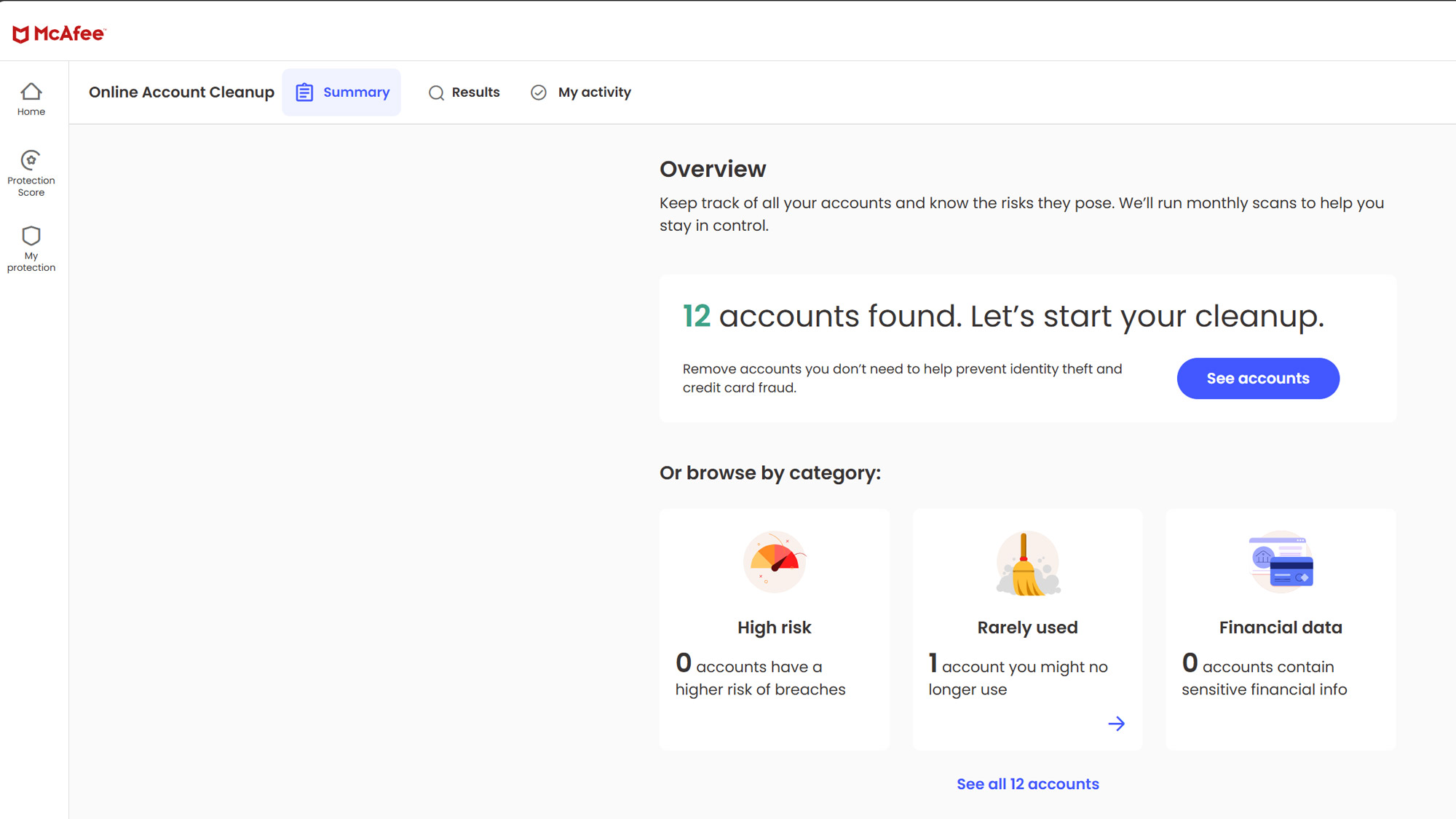Click the Summary clipboard icon
Image resolution: width=1456 pixels, height=819 pixels.
point(304,92)
